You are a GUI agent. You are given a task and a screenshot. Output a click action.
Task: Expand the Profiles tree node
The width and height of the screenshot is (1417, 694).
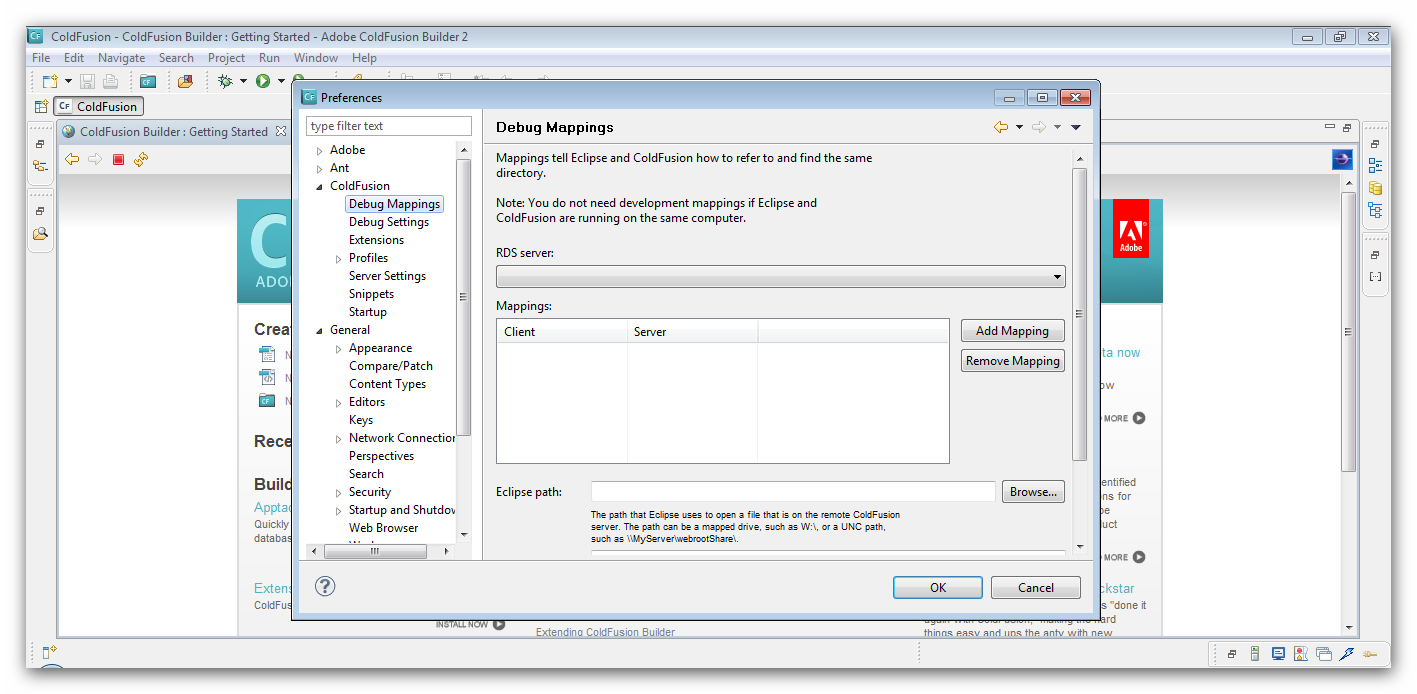(339, 259)
